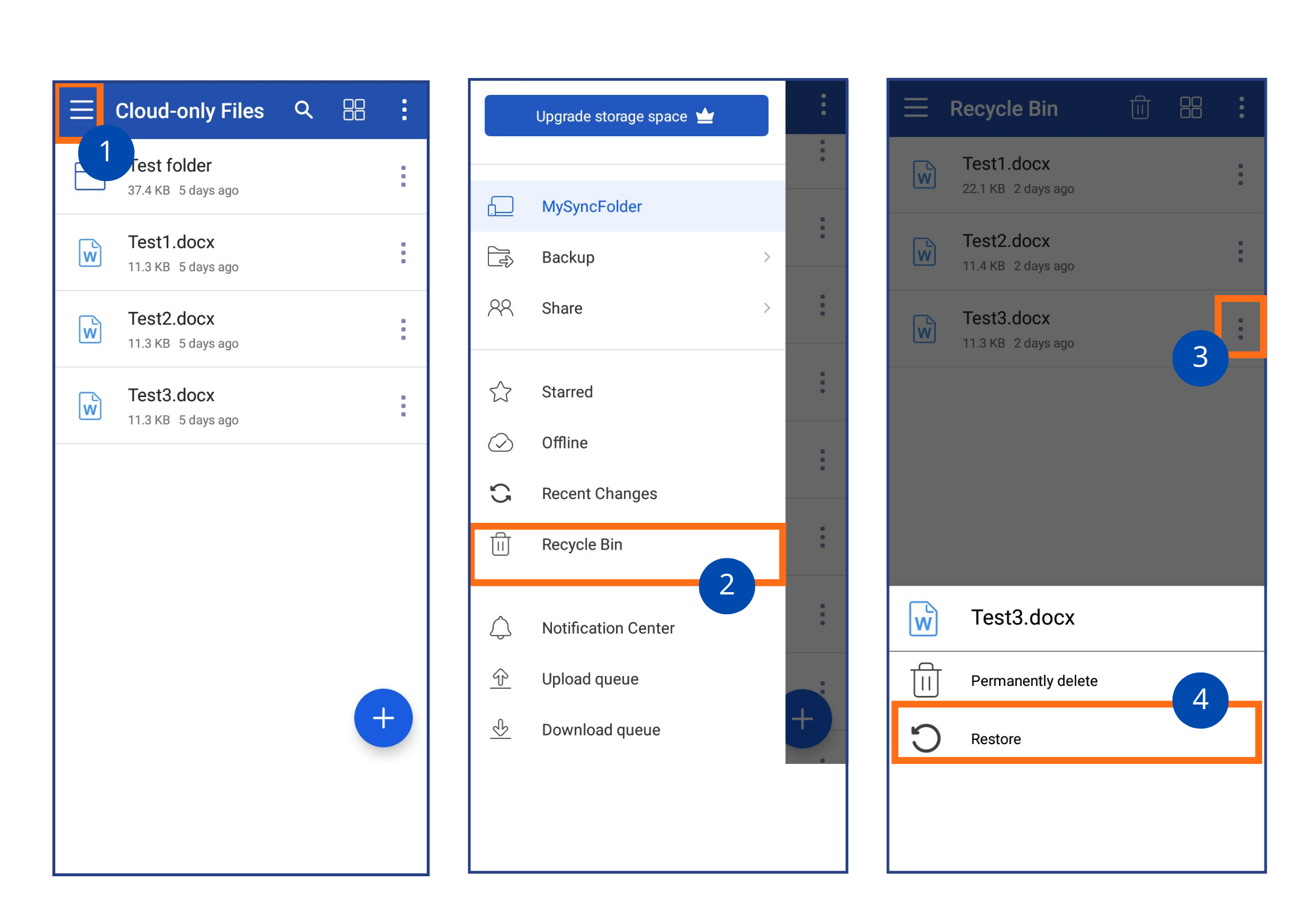The image size is (1307, 924).
Task: Go to Recent Changes in the drawer
Action: (x=628, y=494)
